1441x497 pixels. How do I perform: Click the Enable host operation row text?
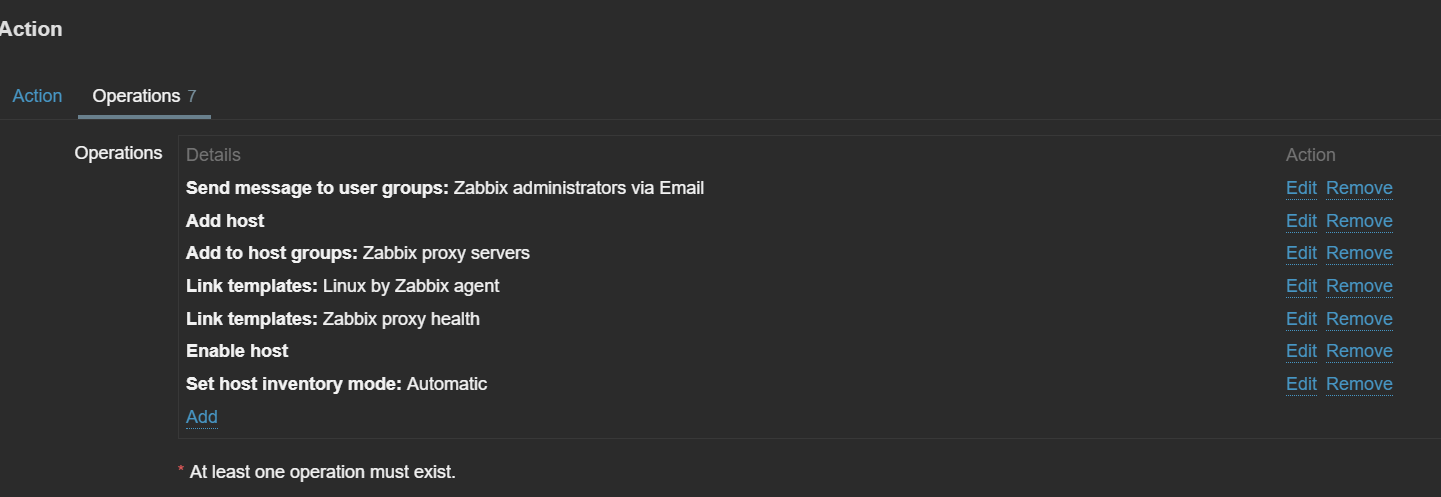pyautogui.click(x=237, y=351)
